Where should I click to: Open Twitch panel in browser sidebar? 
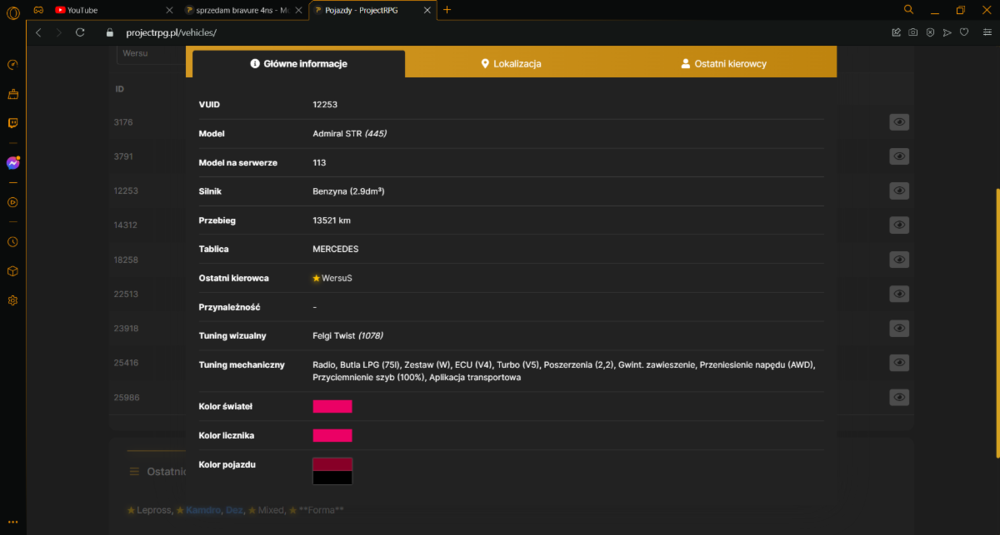(13, 123)
